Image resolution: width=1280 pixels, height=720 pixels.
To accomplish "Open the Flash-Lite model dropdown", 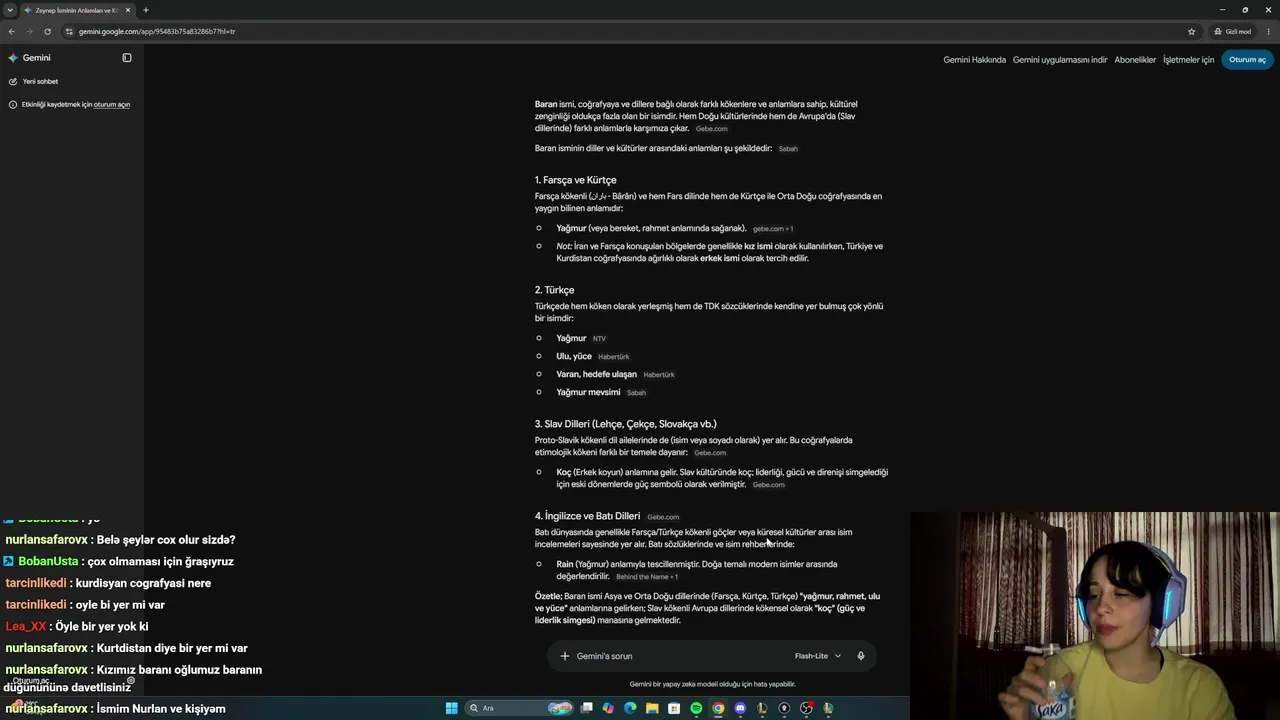I will pyautogui.click(x=818, y=656).
